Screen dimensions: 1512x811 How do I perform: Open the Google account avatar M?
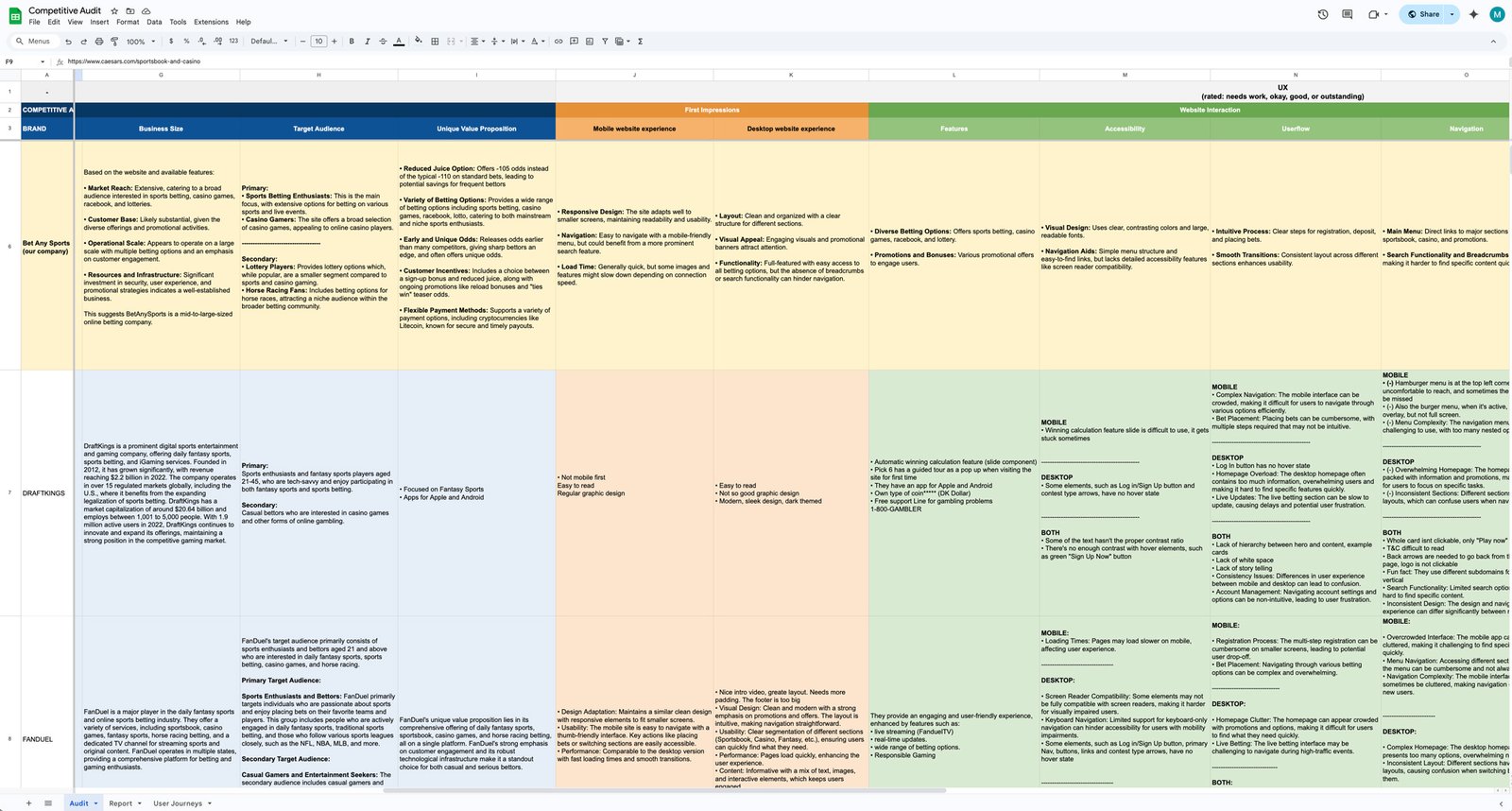pyautogui.click(x=1497, y=14)
